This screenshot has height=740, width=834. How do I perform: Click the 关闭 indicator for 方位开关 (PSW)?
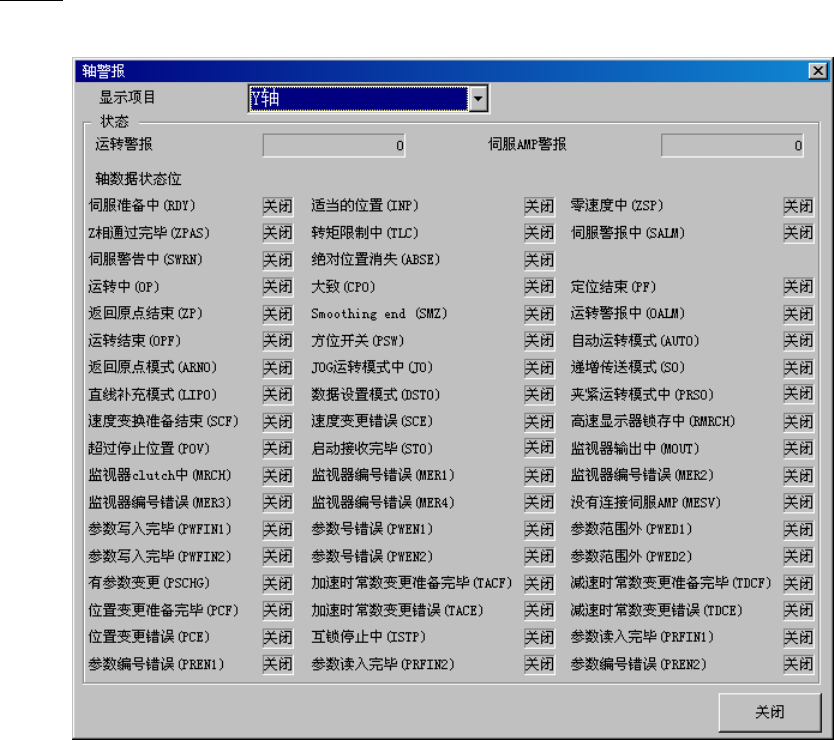point(539,341)
